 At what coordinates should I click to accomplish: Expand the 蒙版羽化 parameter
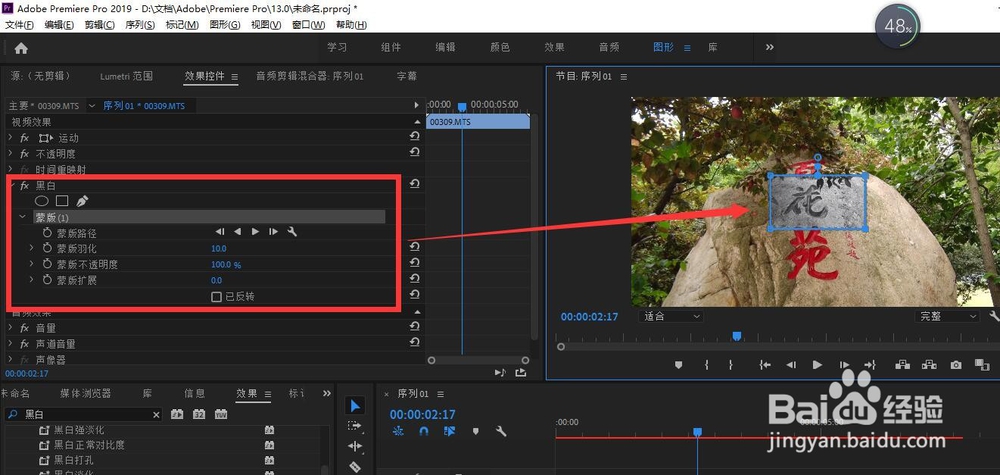point(32,248)
